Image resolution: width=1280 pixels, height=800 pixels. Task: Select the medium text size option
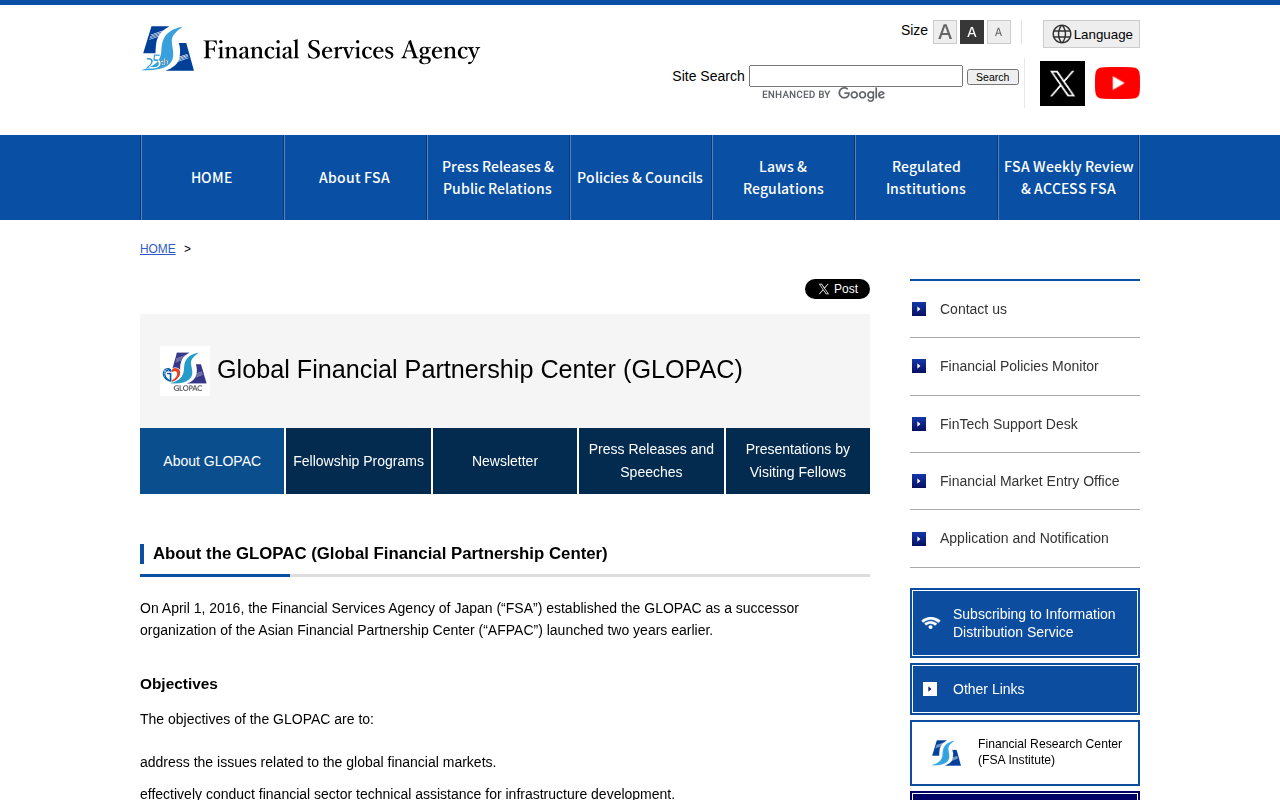coord(972,32)
